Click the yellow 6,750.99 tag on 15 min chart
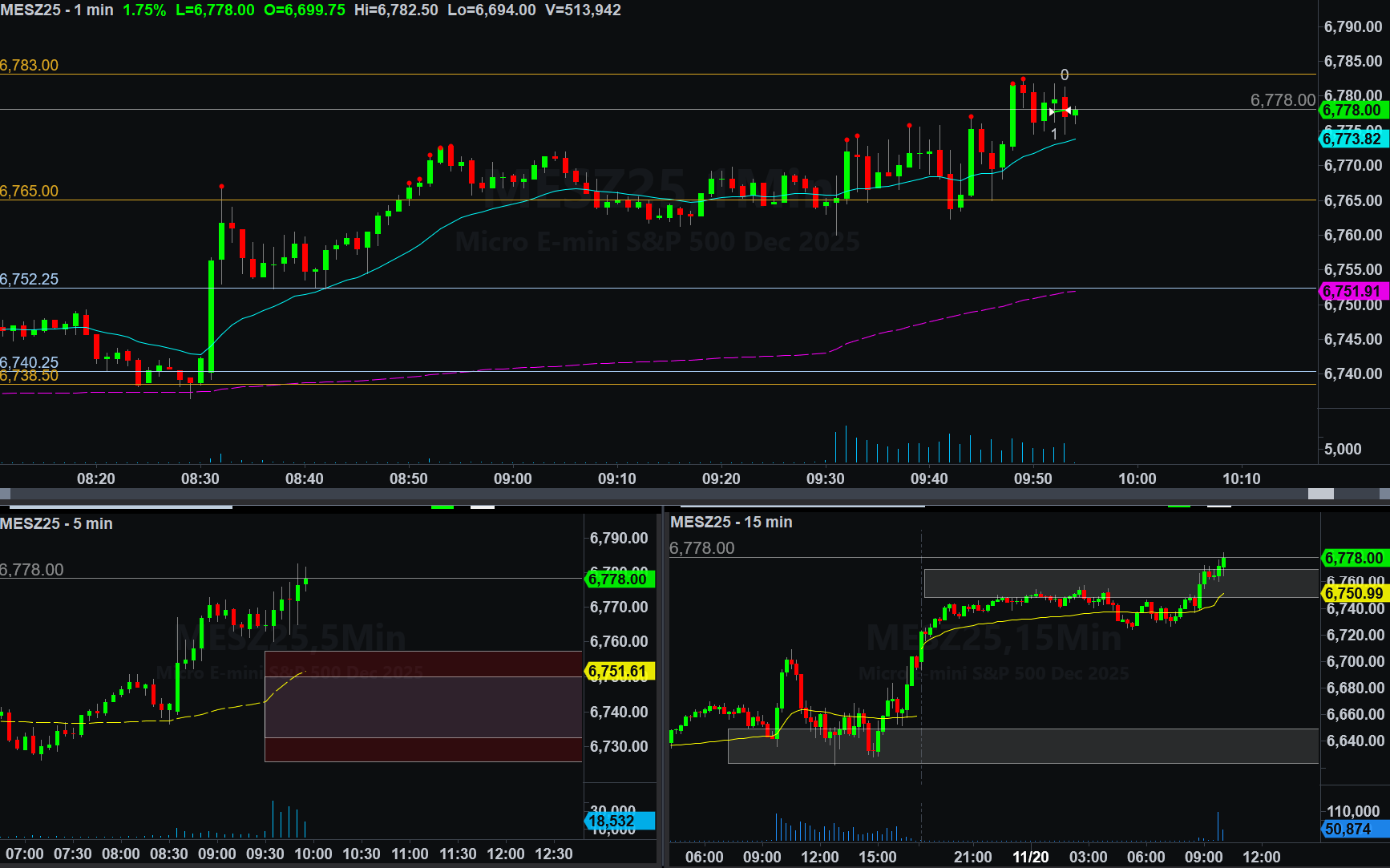The width and height of the screenshot is (1390, 868). pyautogui.click(x=1353, y=593)
